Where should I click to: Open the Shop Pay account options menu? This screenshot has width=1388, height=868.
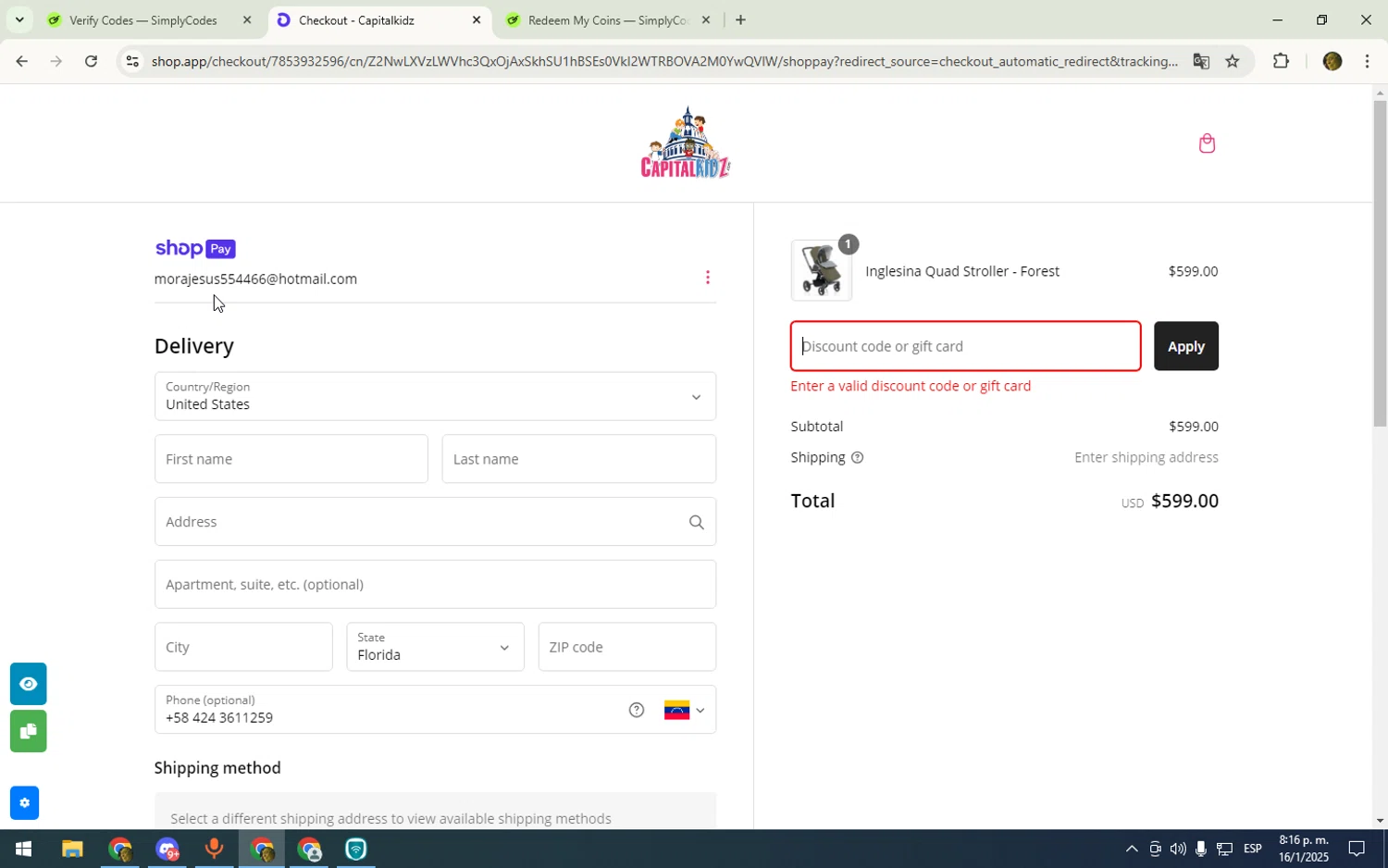(x=708, y=278)
